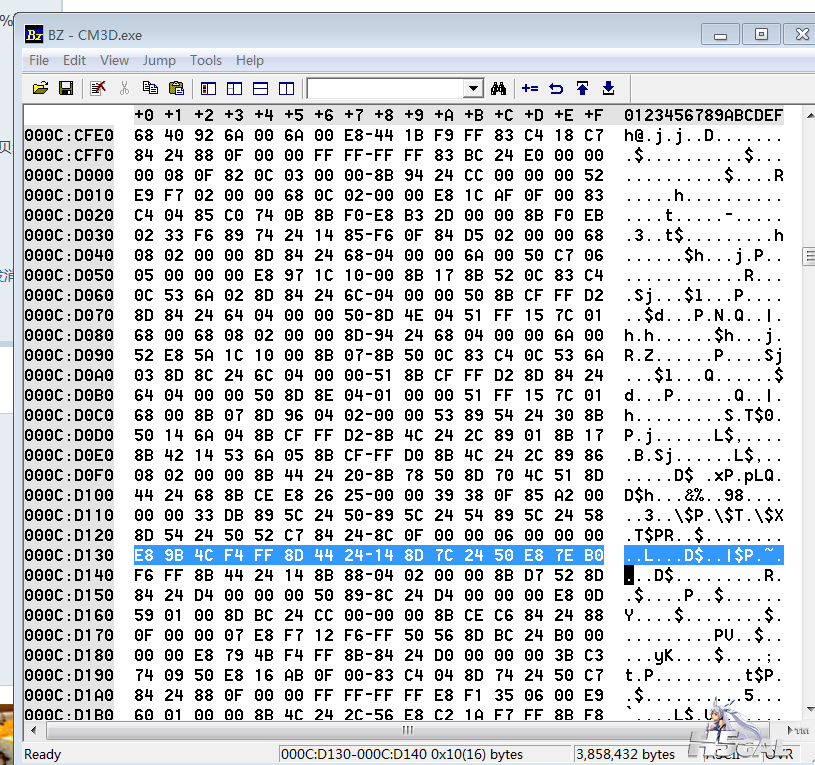
Task: Click the Ready status bar text
Action: (x=43, y=754)
